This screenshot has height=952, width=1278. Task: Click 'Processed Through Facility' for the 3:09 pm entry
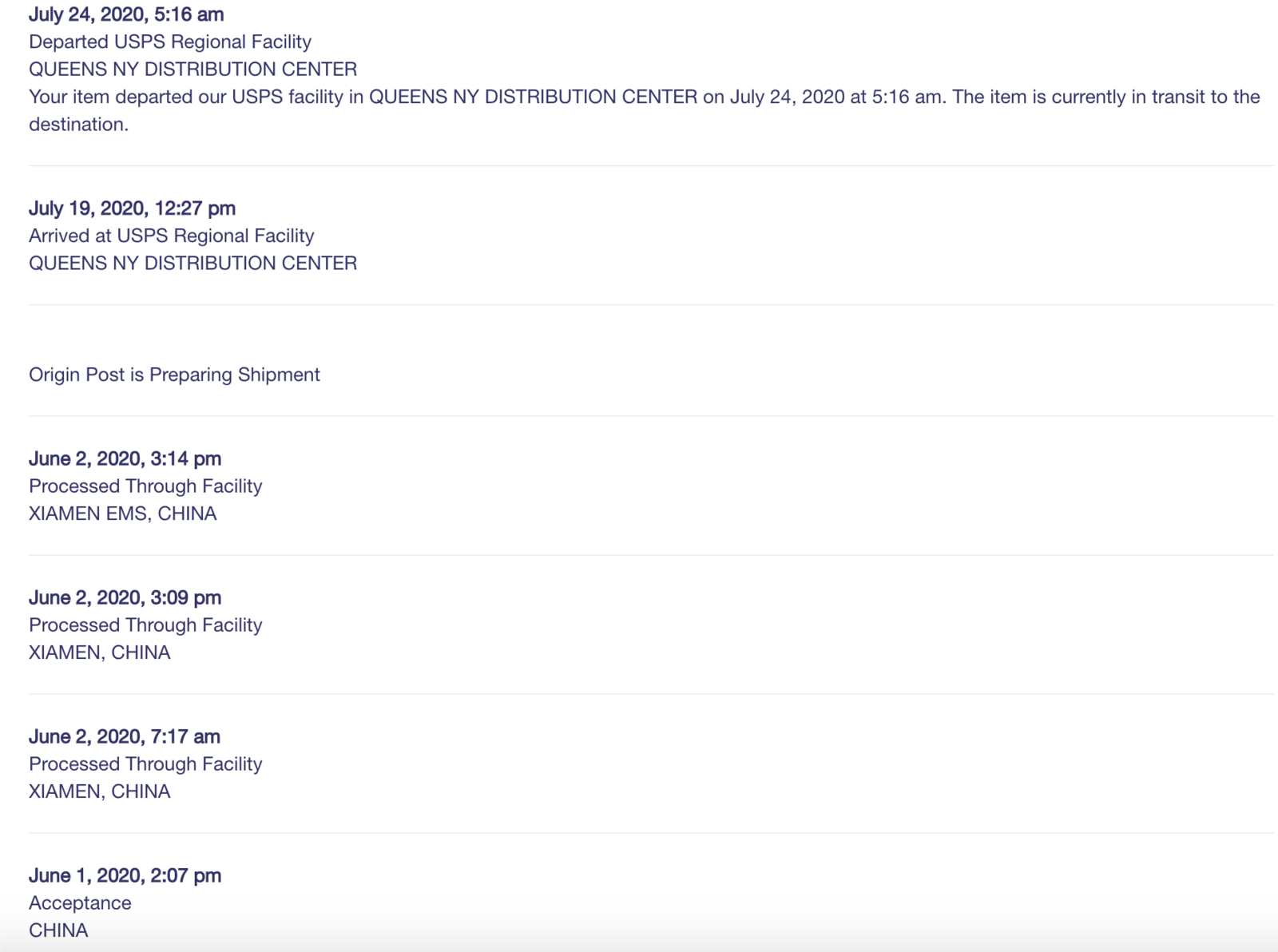click(x=145, y=625)
